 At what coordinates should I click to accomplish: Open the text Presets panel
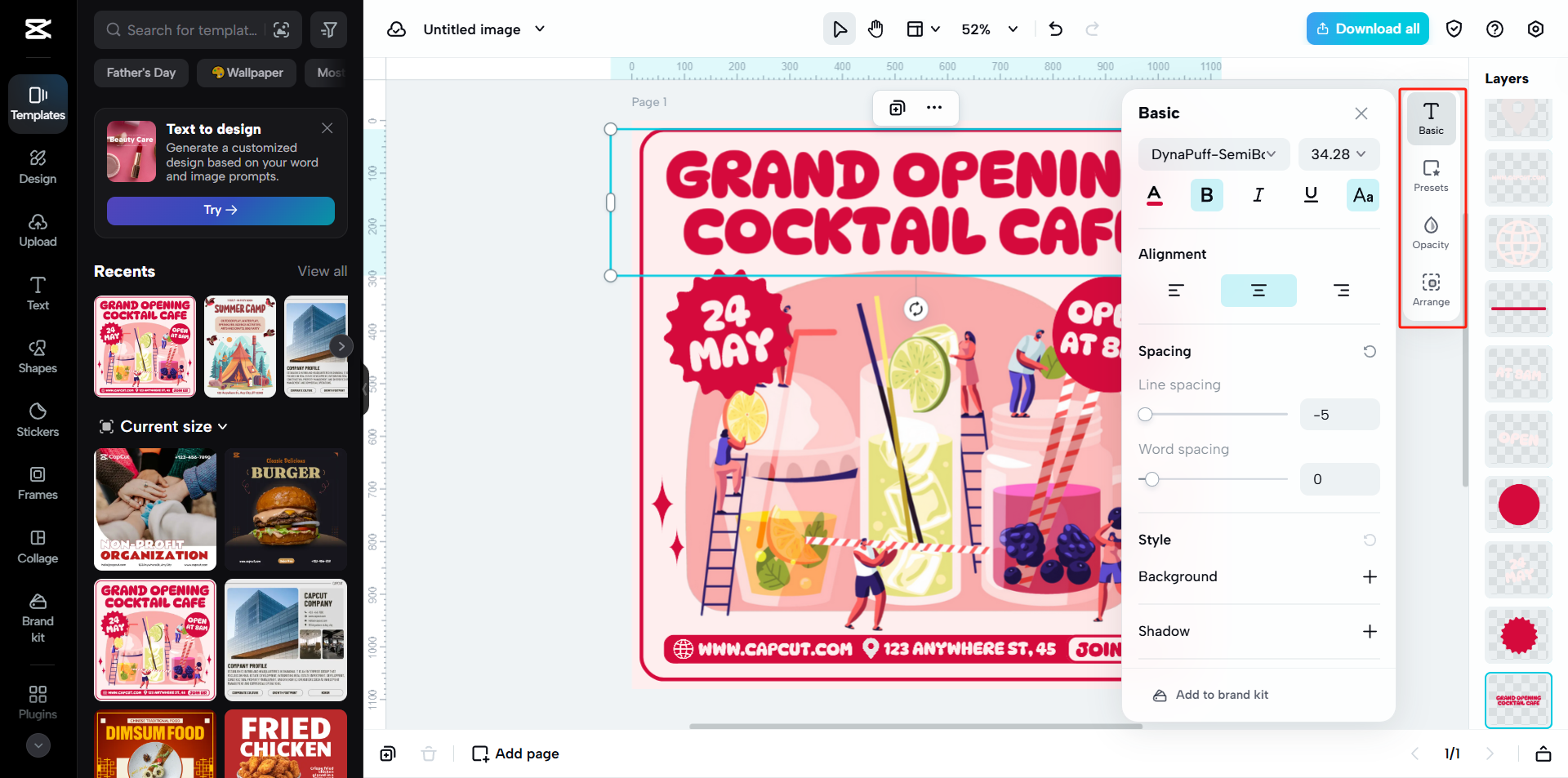click(x=1431, y=176)
